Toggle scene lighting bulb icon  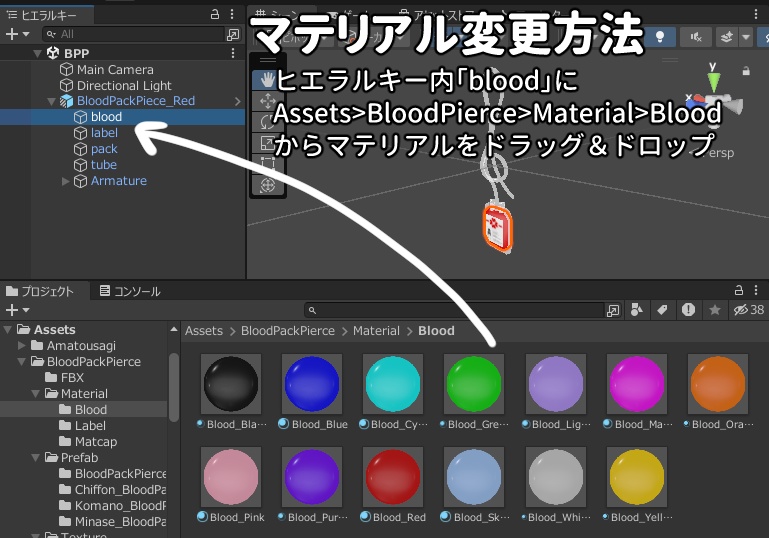(x=660, y=37)
